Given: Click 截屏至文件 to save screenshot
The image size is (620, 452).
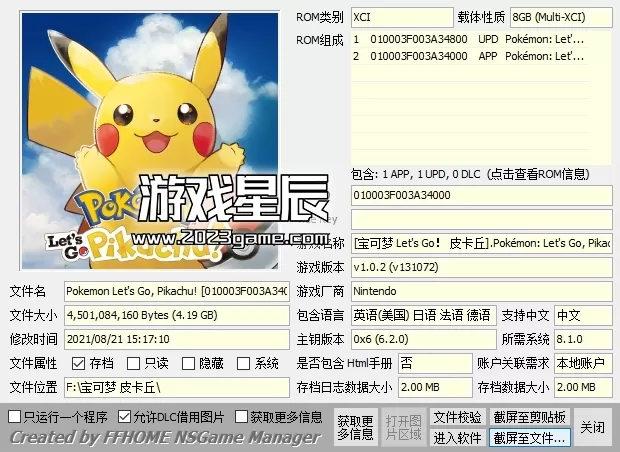Looking at the screenshot, I should pos(530,438).
